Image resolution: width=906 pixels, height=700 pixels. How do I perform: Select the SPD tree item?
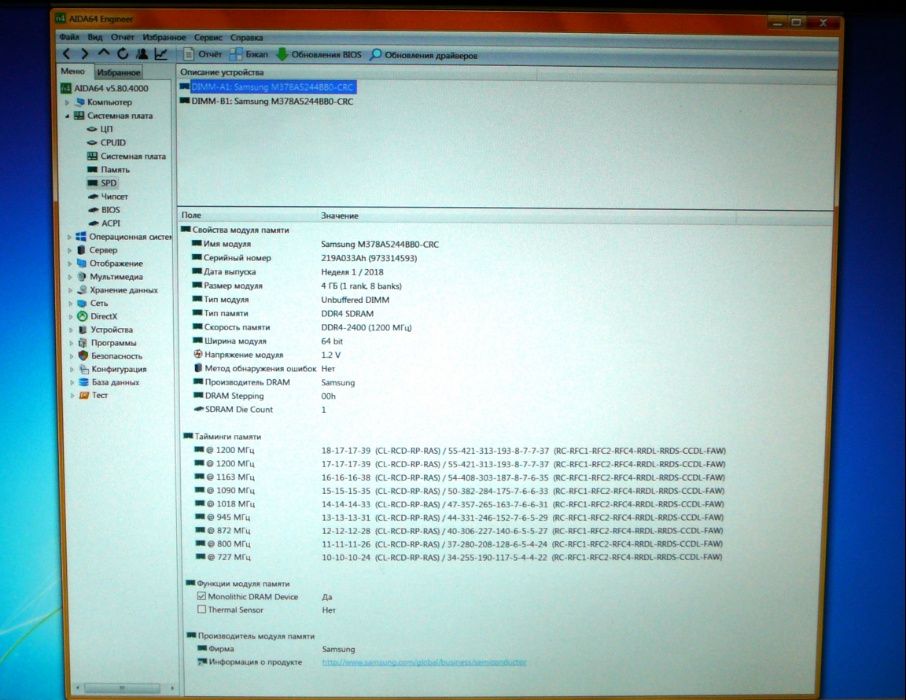click(x=102, y=183)
